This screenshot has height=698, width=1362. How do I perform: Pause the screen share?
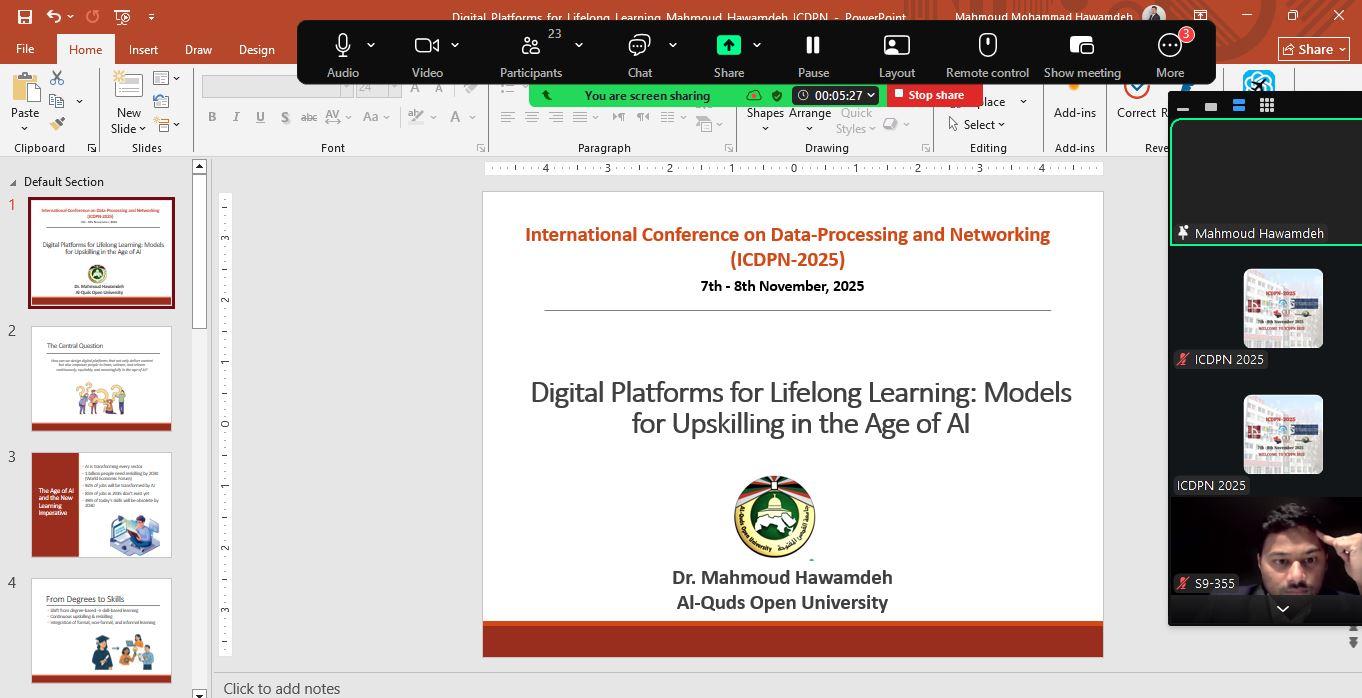tap(813, 46)
